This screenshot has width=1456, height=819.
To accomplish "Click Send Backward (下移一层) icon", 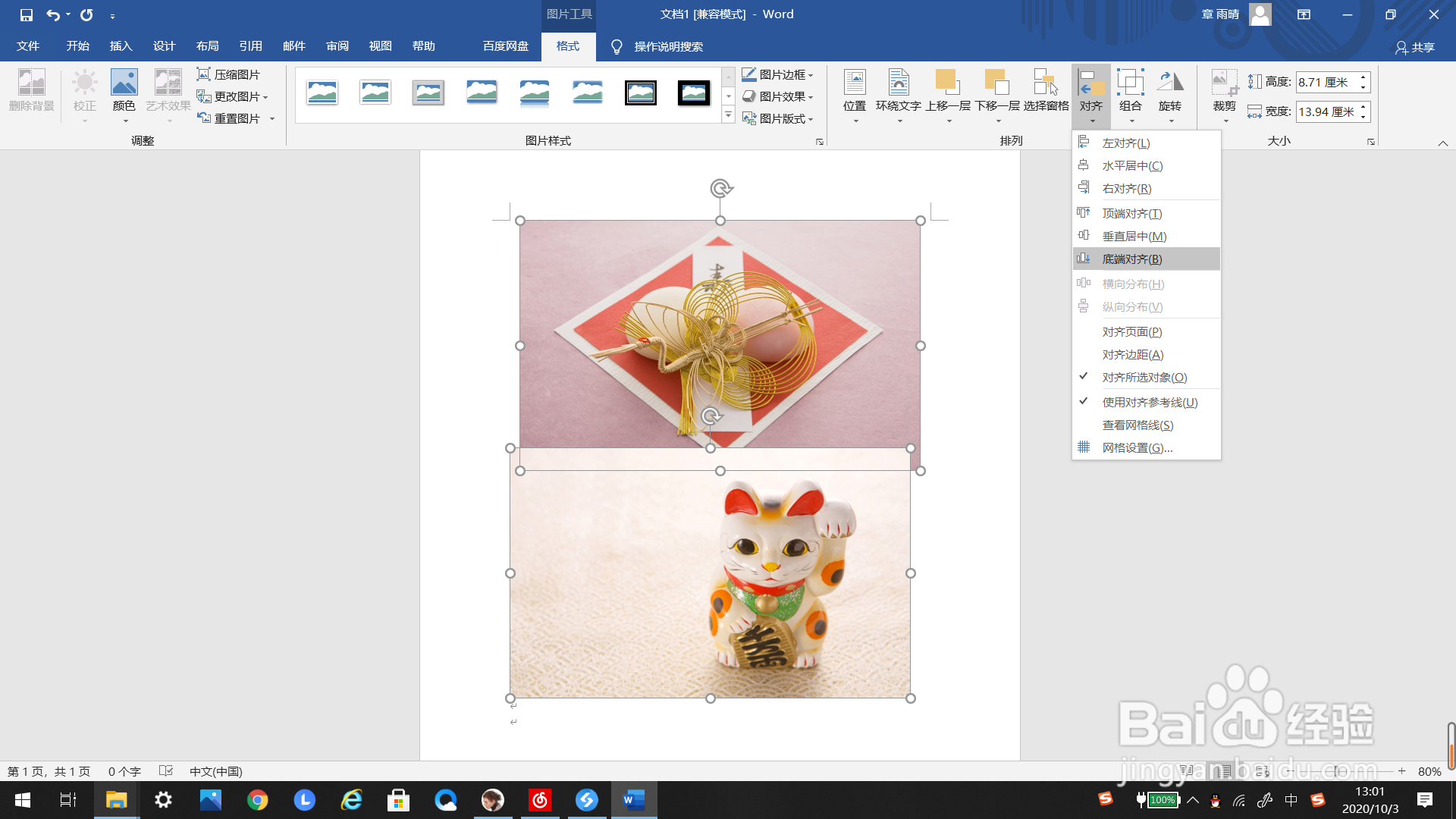I will (x=996, y=82).
